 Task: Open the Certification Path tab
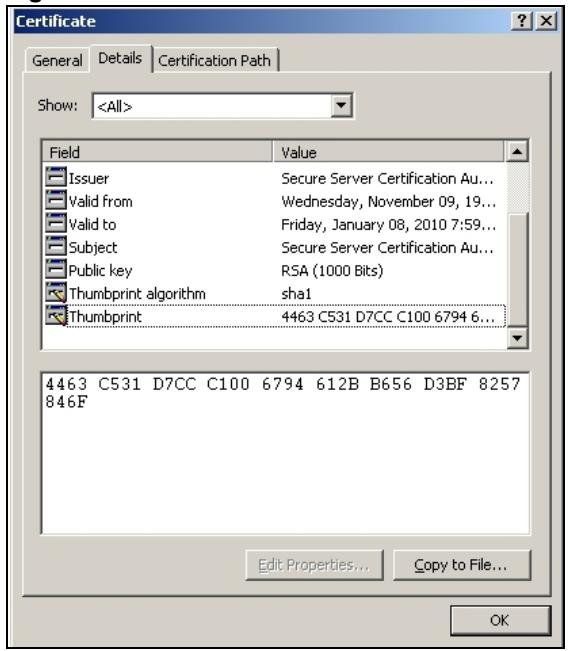coord(215,61)
